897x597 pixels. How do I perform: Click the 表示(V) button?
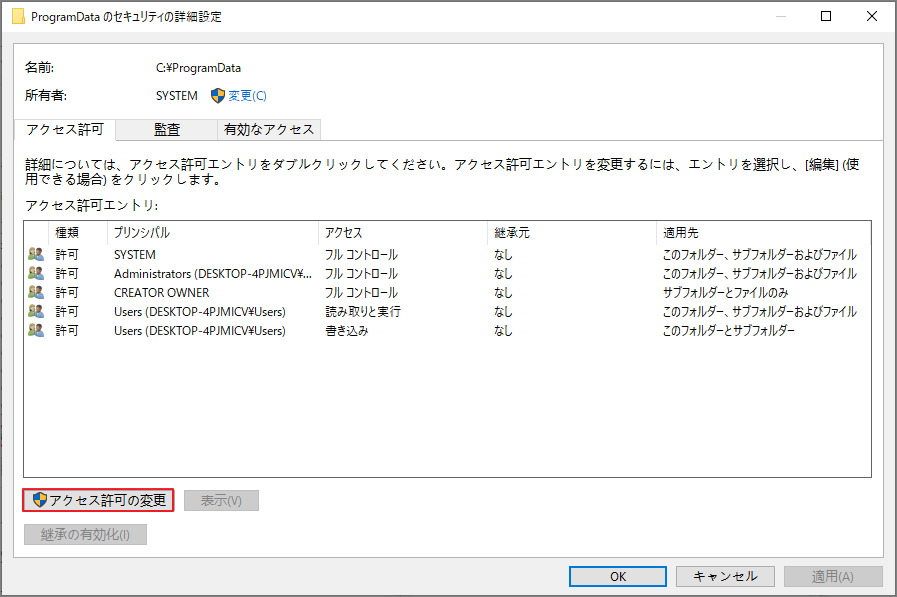coord(221,500)
